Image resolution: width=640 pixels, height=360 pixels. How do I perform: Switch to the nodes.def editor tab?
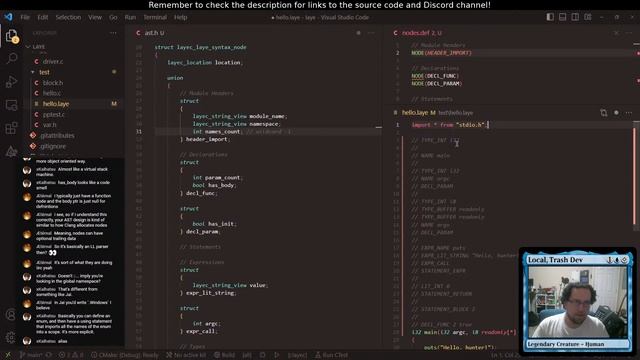click(x=418, y=33)
